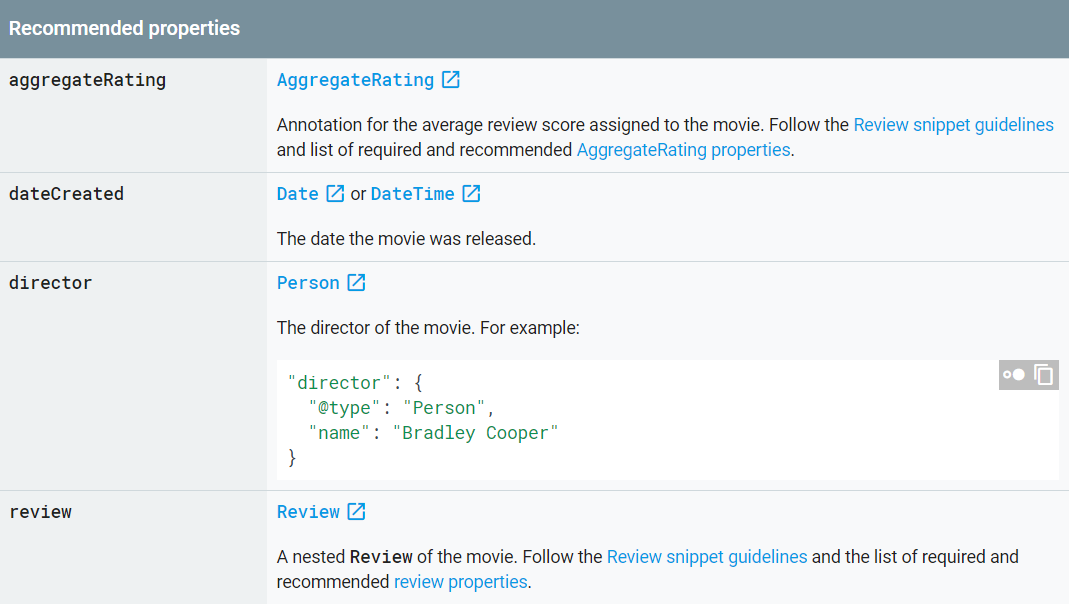The width and height of the screenshot is (1071, 604).
Task: Open the AggregateRating type link
Action: [355, 80]
